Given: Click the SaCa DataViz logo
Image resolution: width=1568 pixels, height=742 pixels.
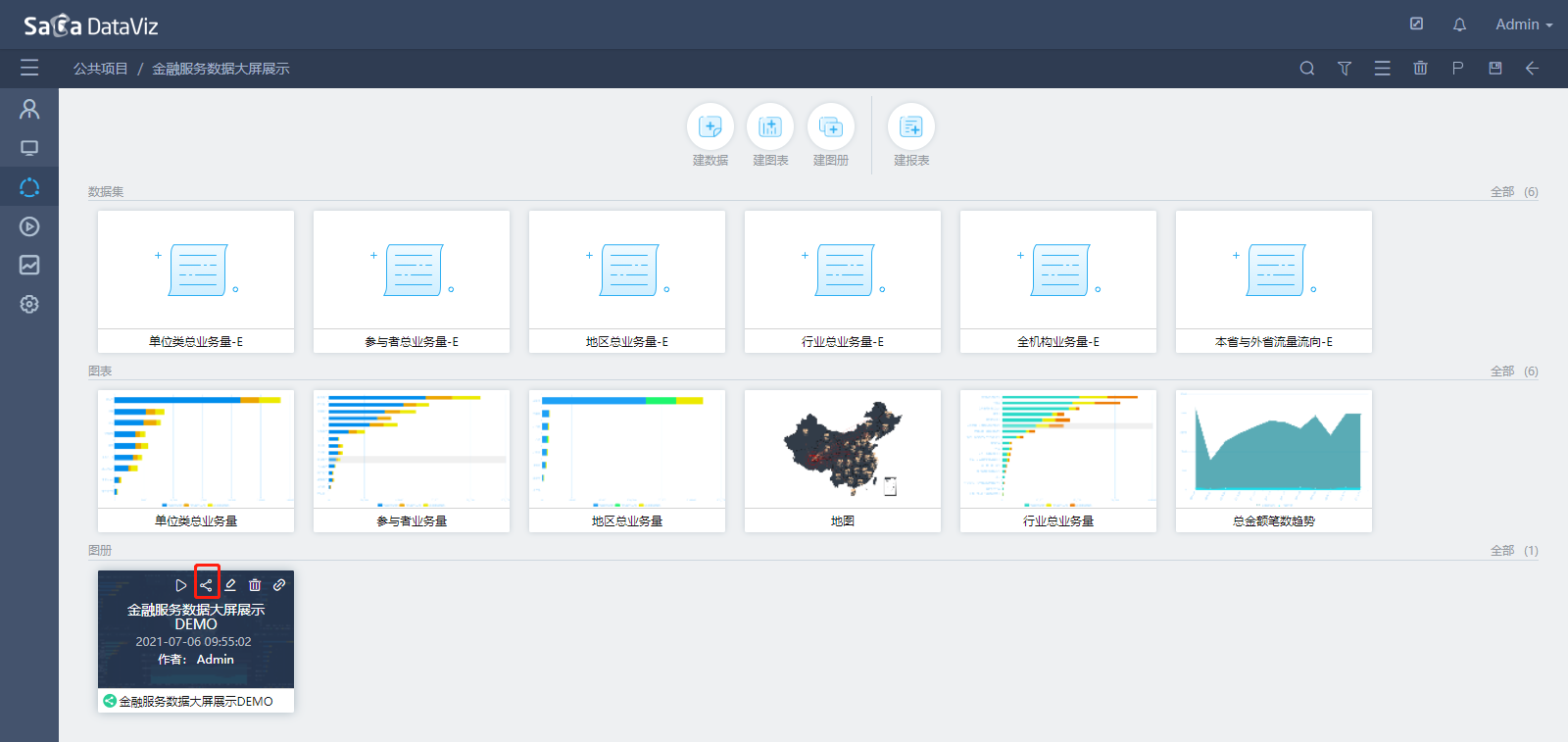Looking at the screenshot, I should (x=91, y=25).
